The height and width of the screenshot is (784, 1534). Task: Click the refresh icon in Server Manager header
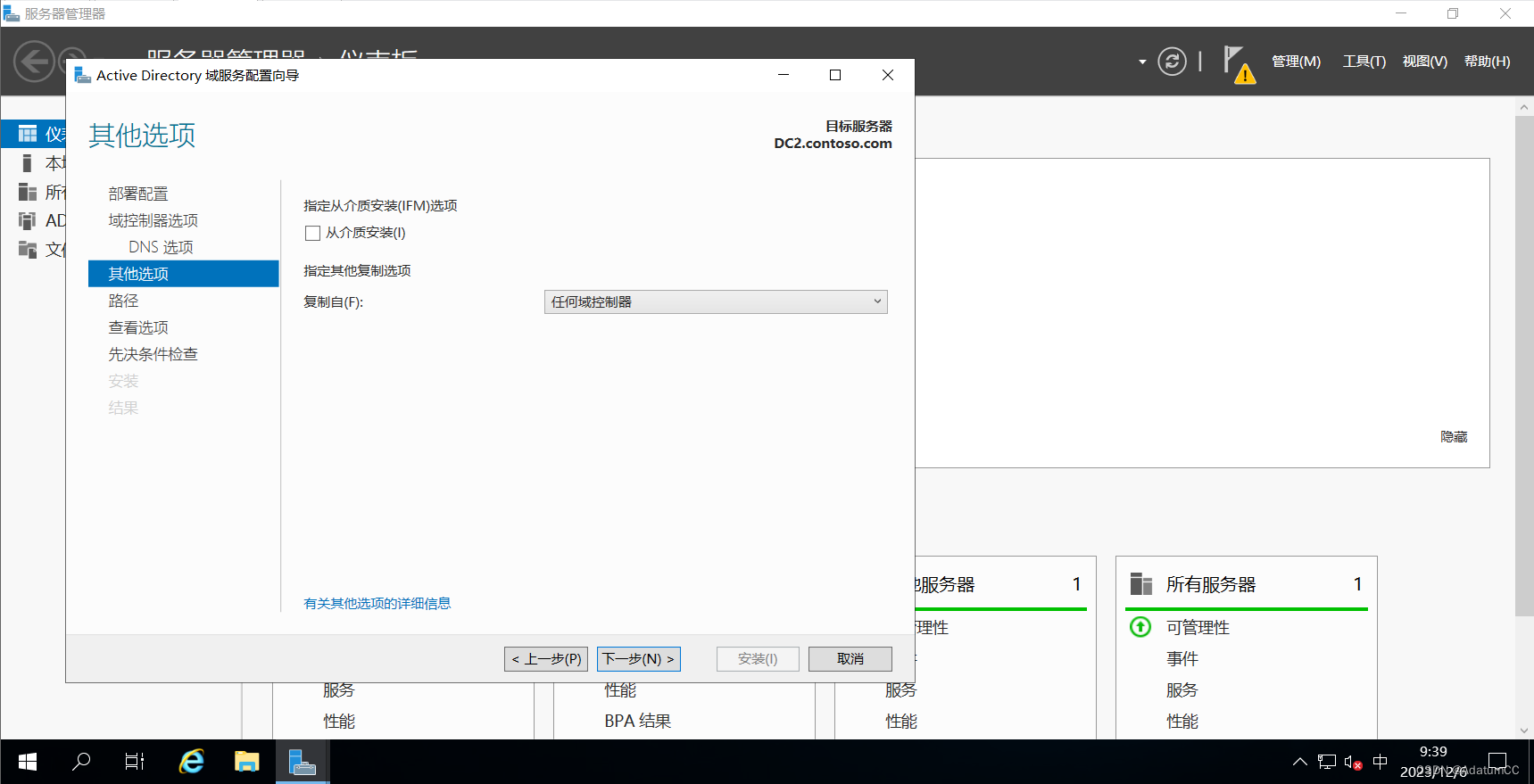coord(1172,62)
